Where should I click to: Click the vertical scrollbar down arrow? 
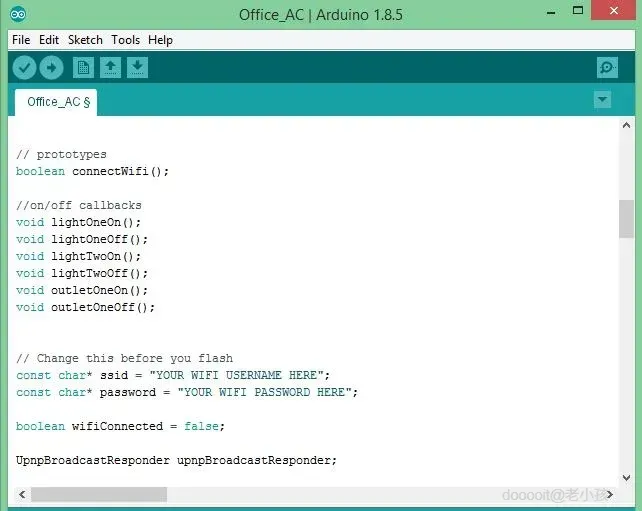[x=626, y=477]
